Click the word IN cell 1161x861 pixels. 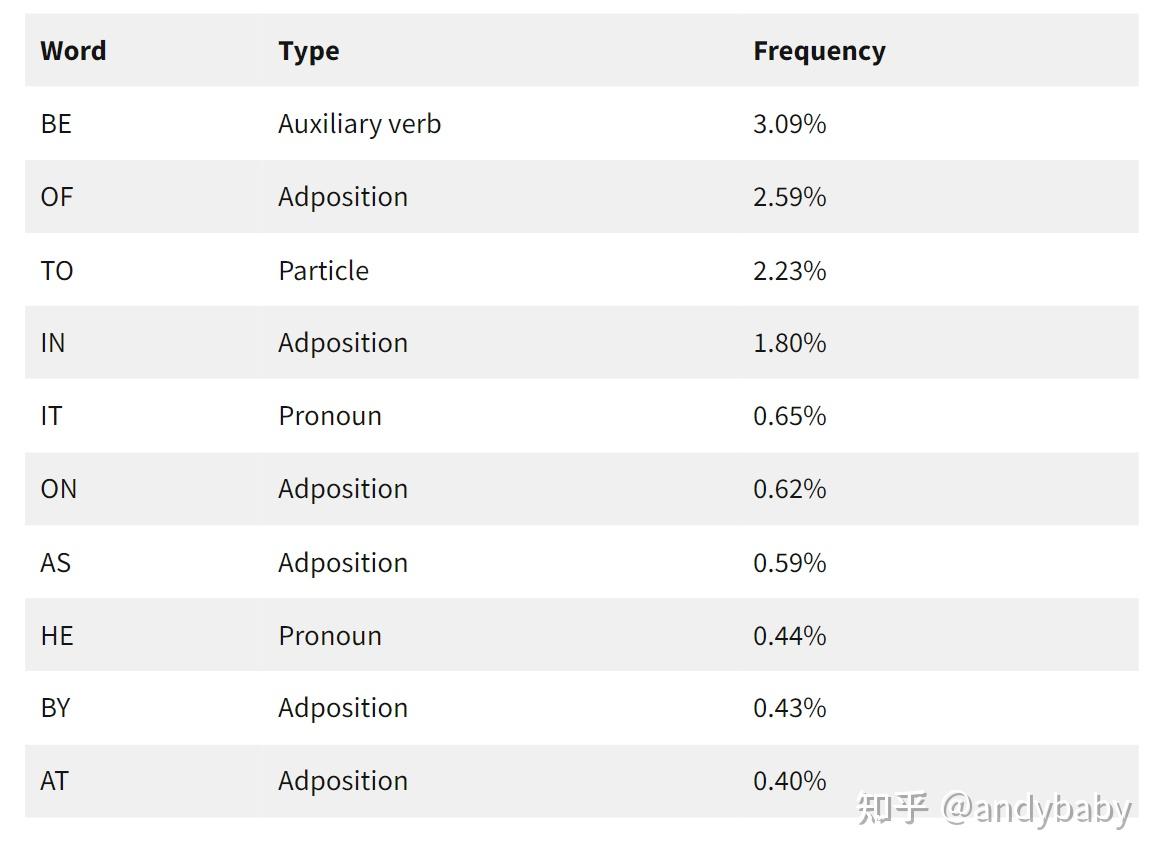53,343
